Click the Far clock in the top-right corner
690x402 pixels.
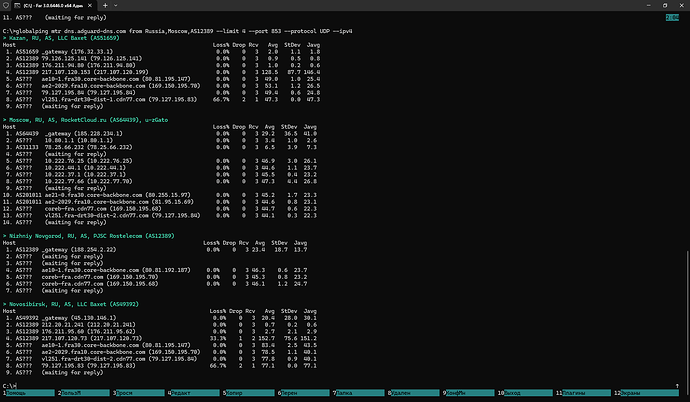(672, 18)
